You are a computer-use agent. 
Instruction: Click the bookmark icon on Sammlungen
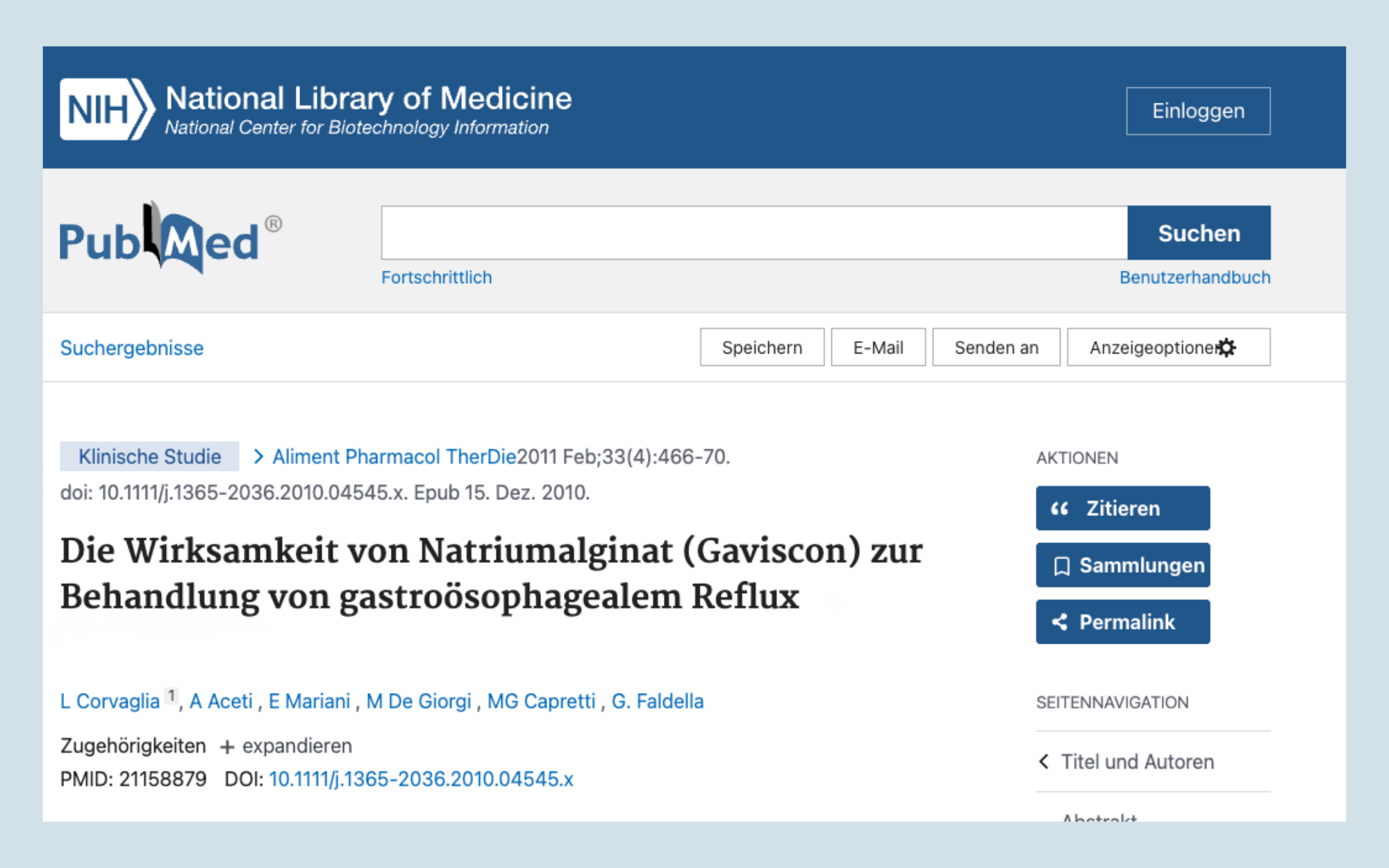(1061, 566)
